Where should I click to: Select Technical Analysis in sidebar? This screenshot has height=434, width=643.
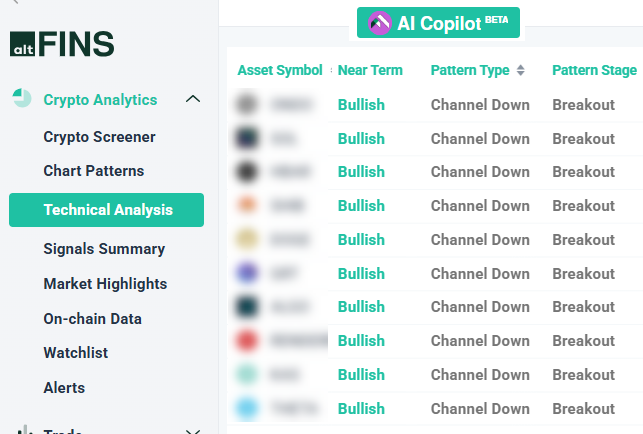[x=107, y=210]
